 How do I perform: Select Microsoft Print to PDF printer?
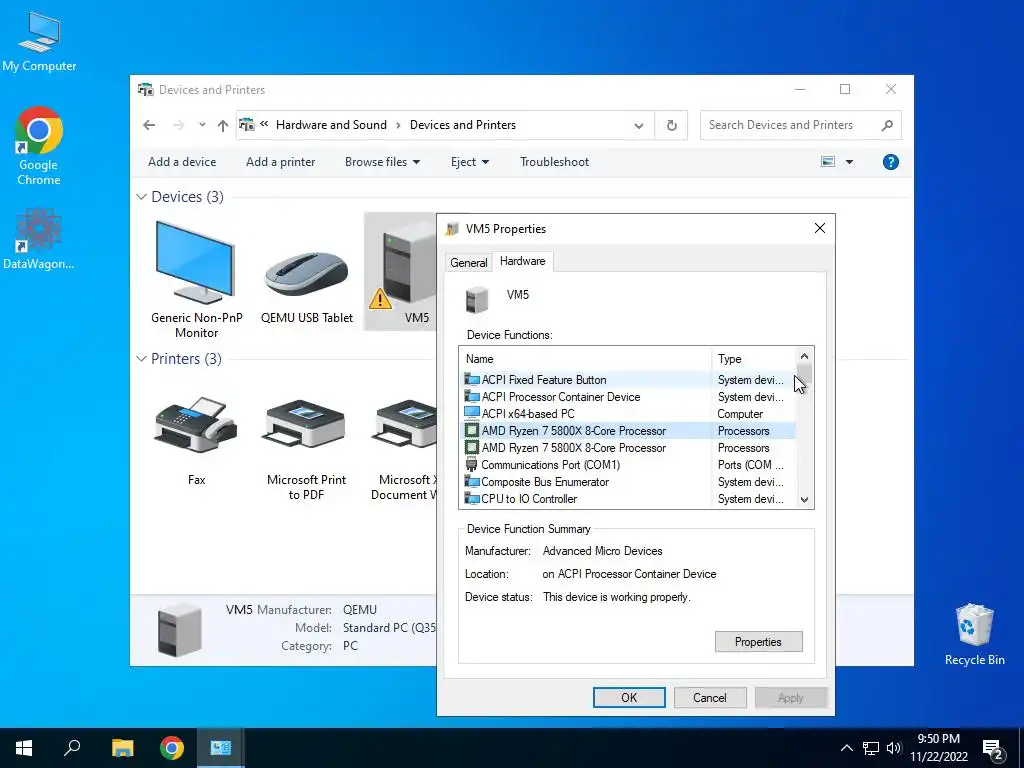click(306, 448)
